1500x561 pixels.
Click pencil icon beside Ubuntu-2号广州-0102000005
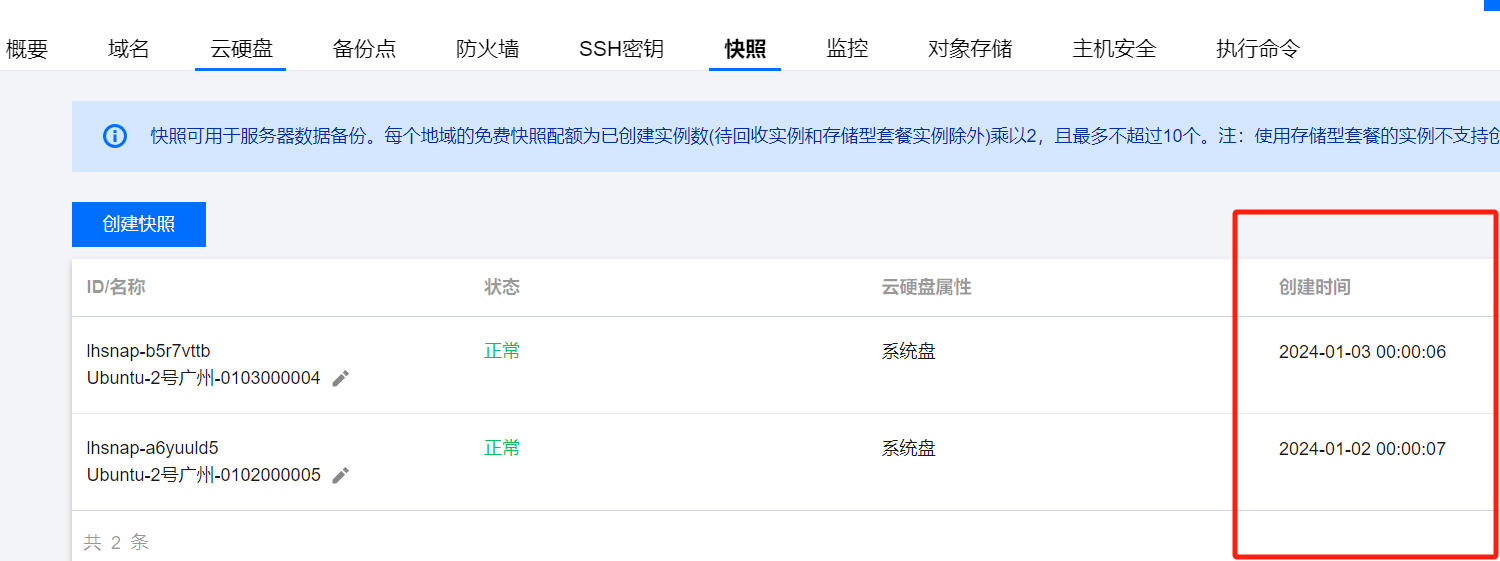click(x=341, y=476)
